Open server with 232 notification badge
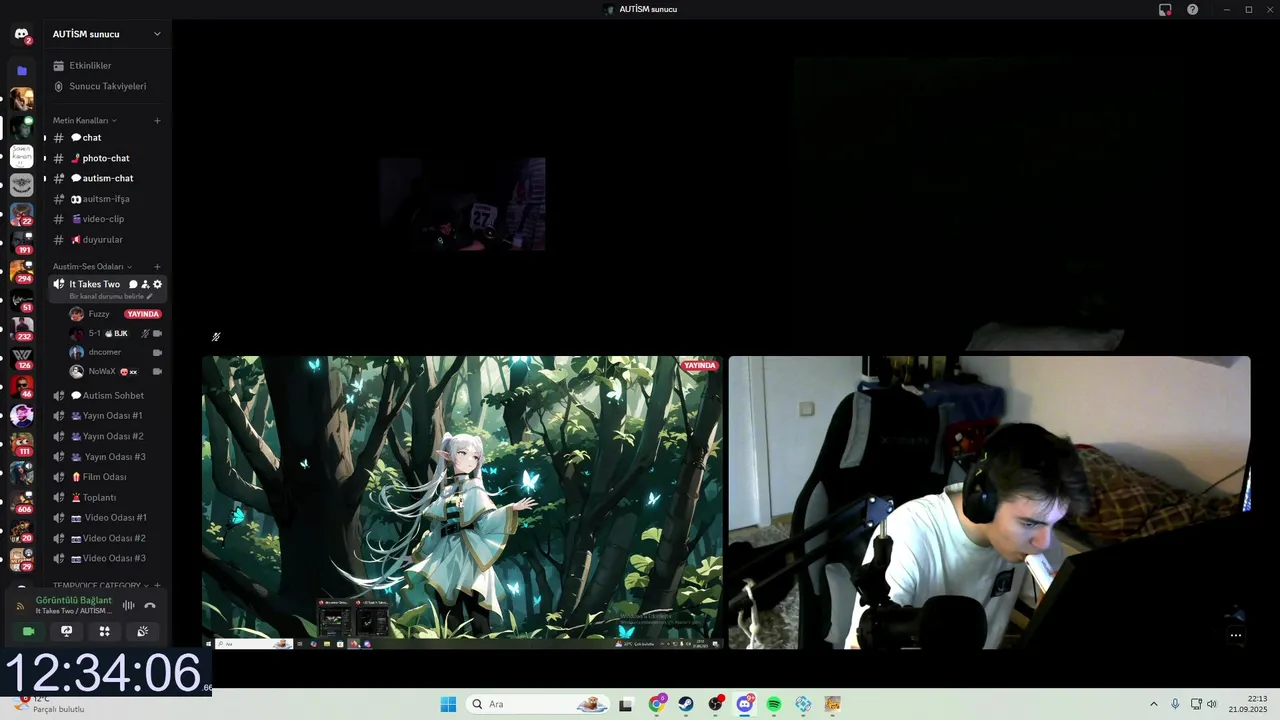Screen dimensions: 1280x720 click(x=21, y=329)
